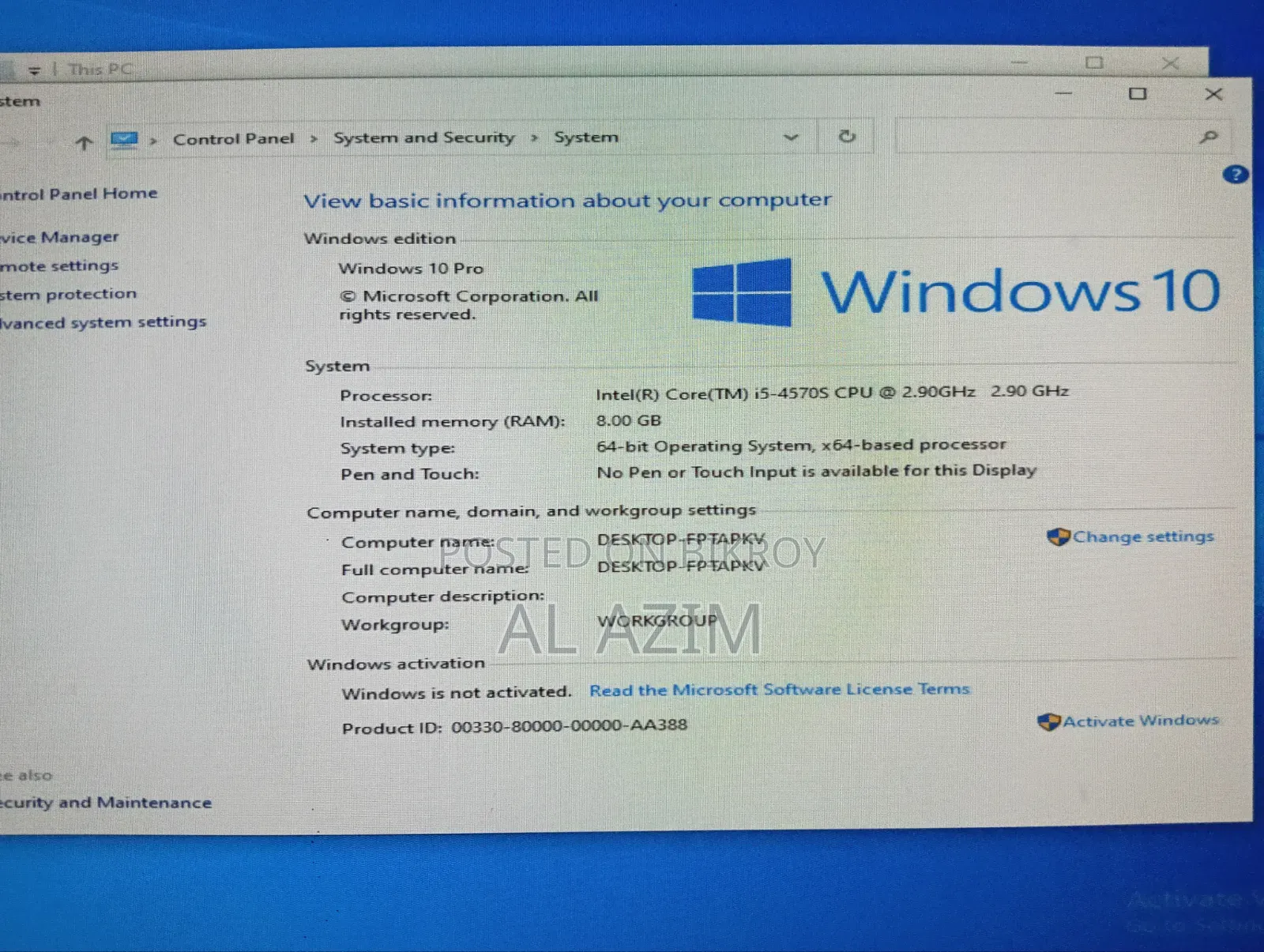Click Activate Windows link
Image resolution: width=1264 pixels, height=952 pixels.
click(x=1140, y=721)
